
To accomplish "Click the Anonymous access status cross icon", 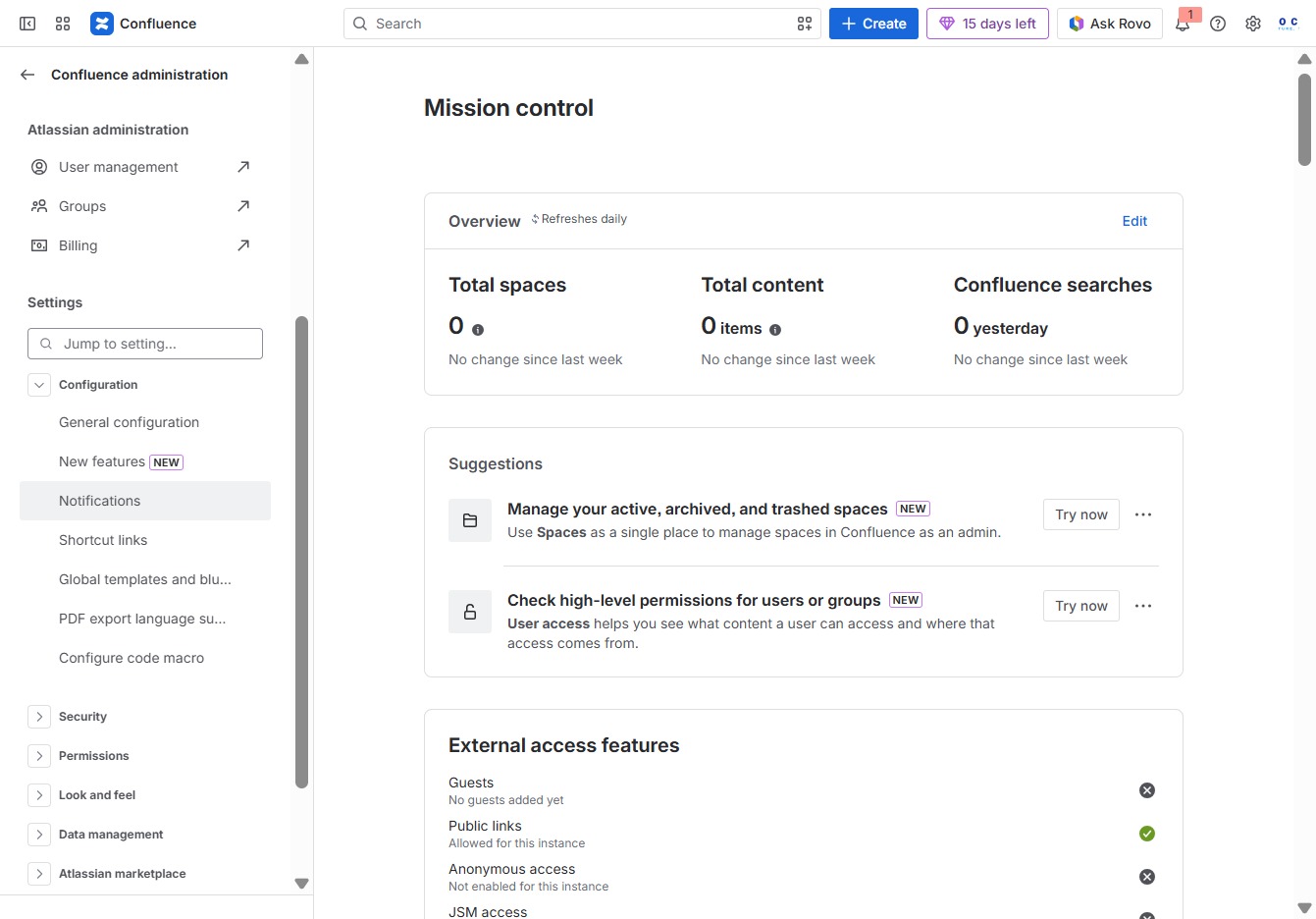I will click(x=1147, y=877).
